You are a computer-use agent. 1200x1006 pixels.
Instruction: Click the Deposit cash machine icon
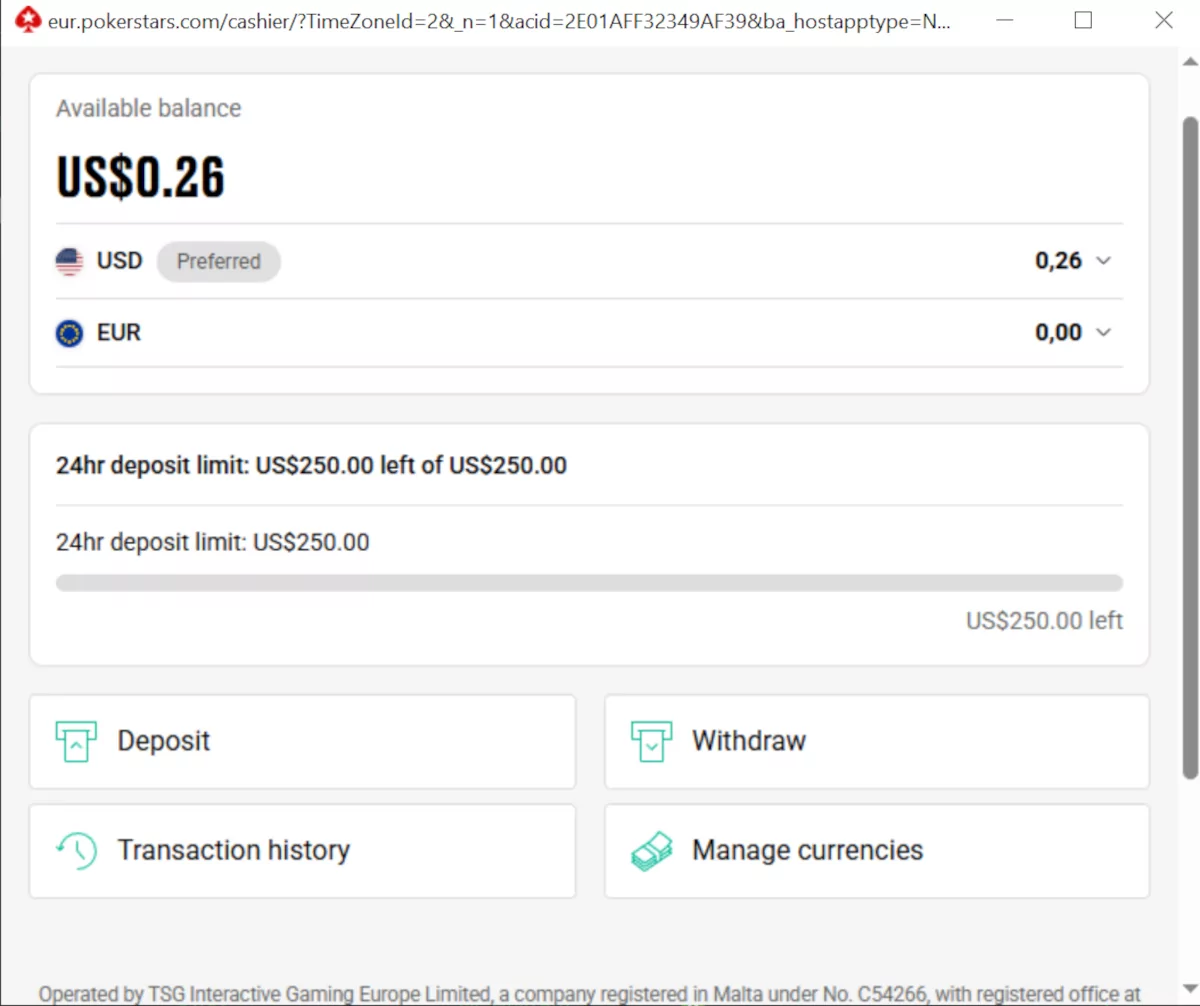click(x=76, y=742)
